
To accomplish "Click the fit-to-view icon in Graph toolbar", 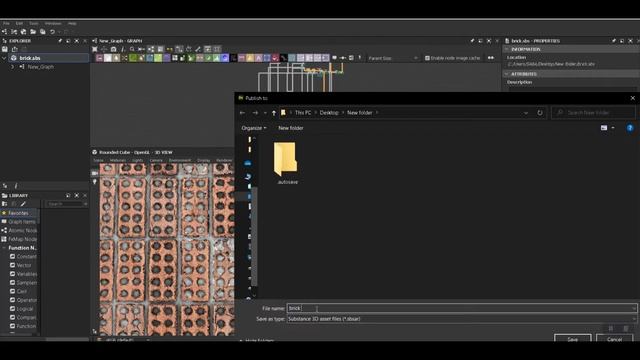I will (95, 49).
